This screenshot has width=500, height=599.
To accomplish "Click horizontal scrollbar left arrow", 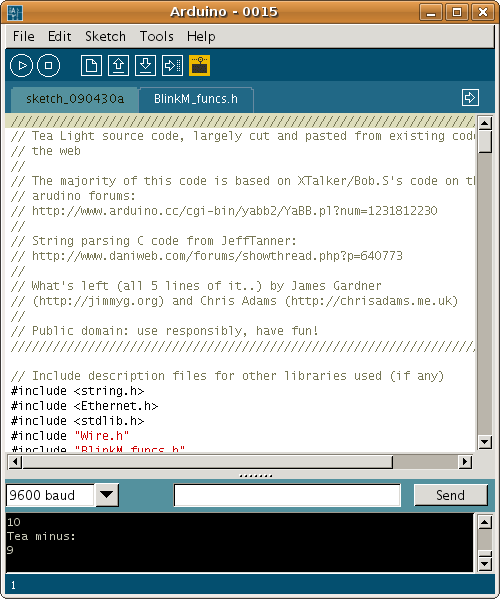I will click(15, 462).
